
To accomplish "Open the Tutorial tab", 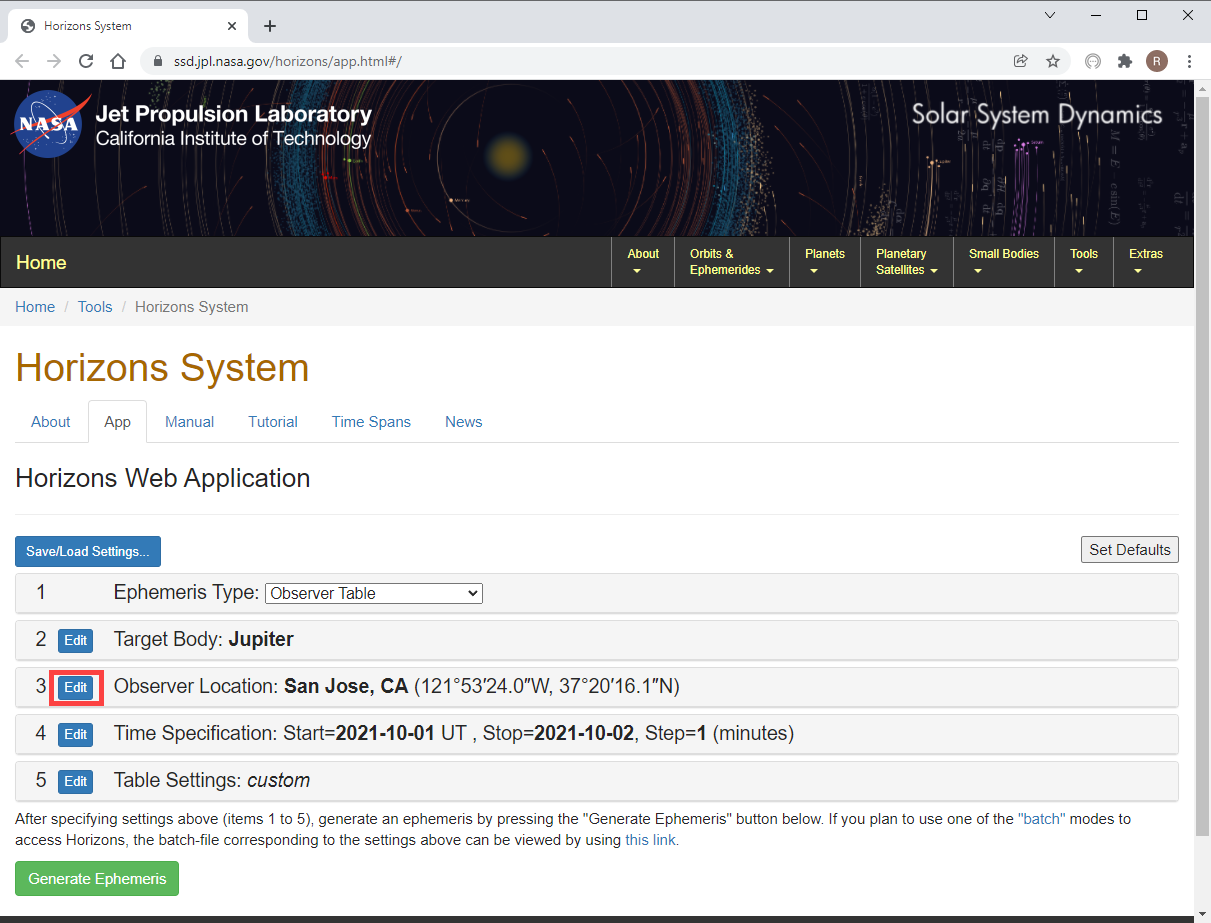I will click(x=273, y=422).
